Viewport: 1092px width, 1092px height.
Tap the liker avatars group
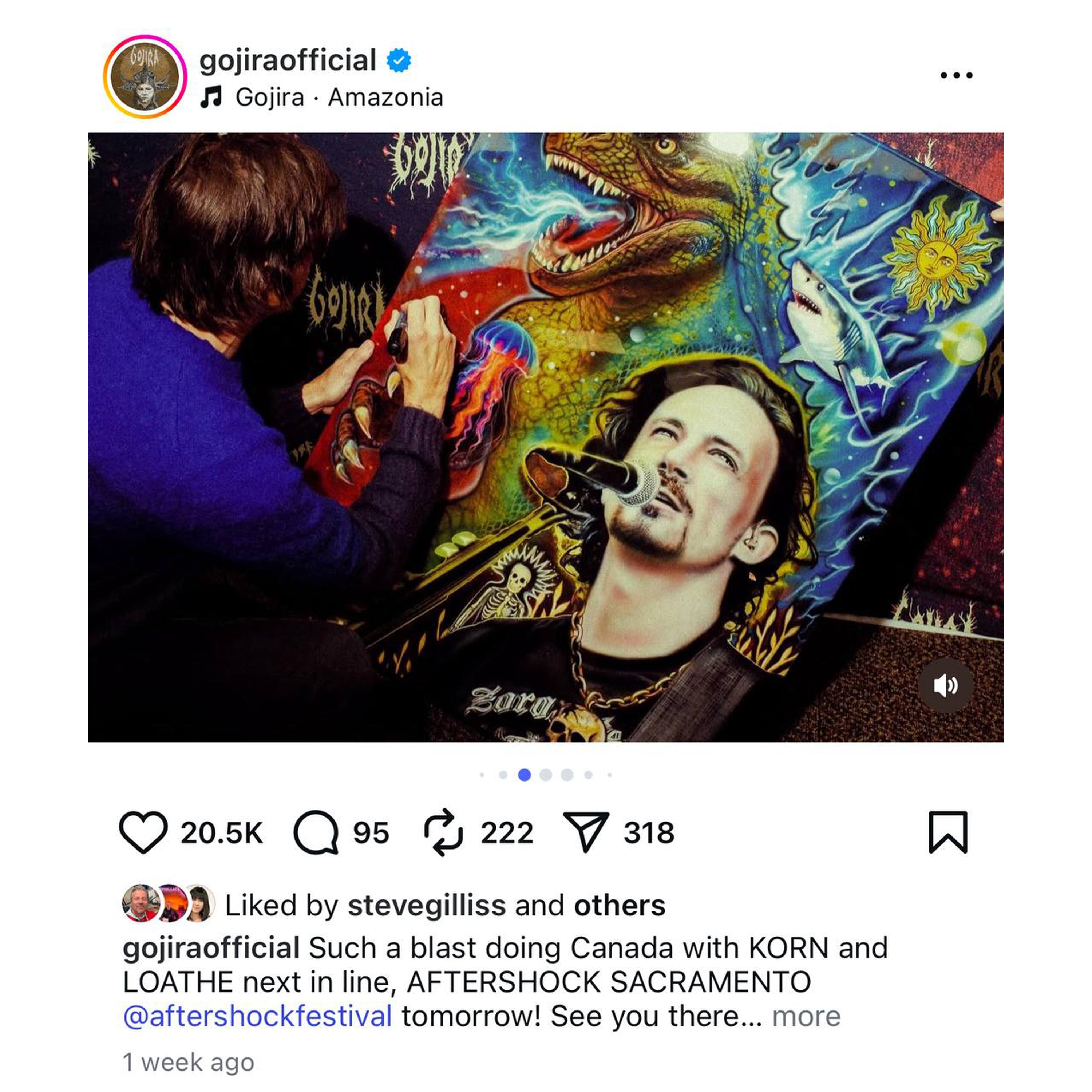click(x=169, y=903)
